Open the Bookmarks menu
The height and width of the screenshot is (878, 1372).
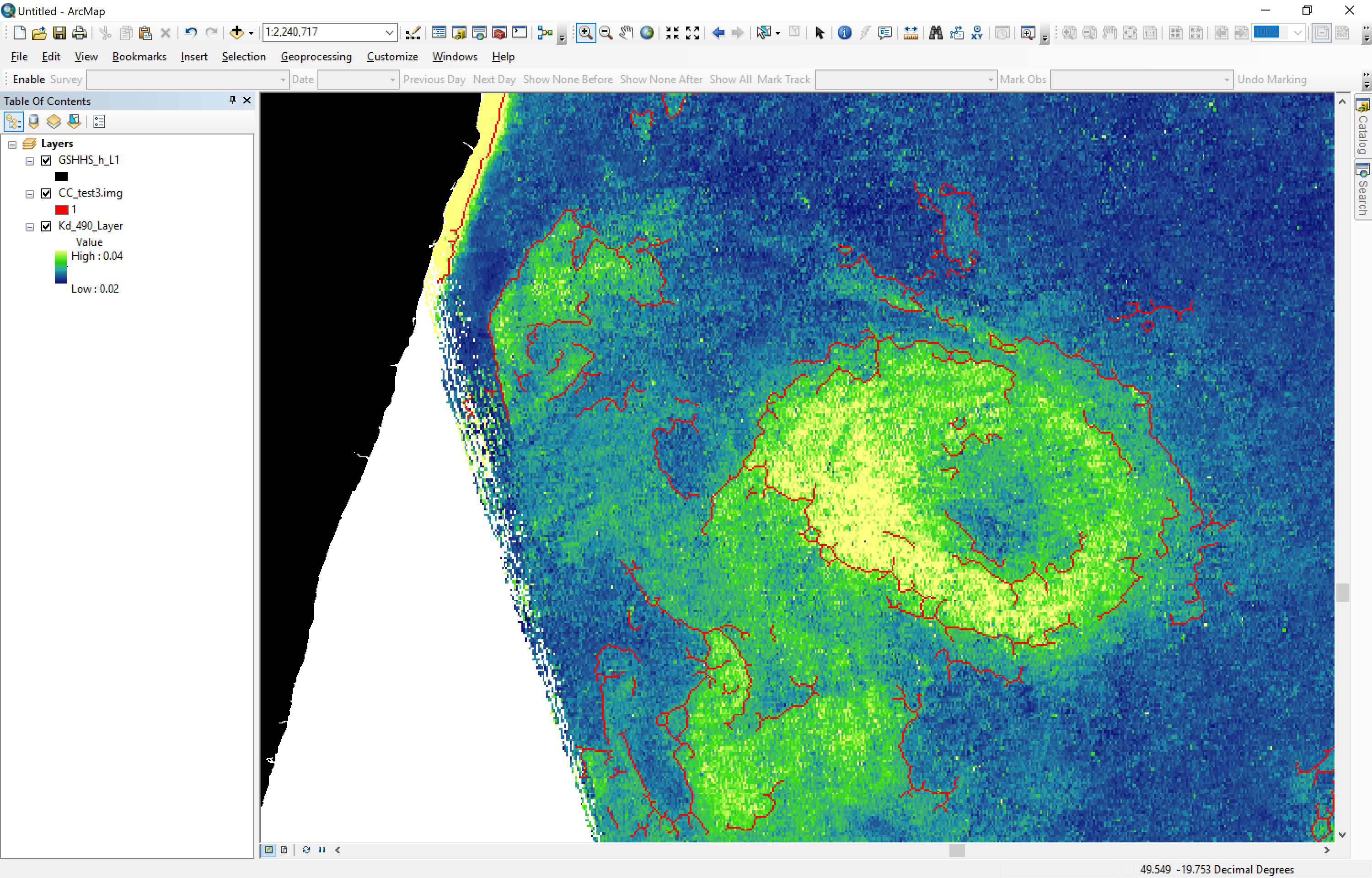[139, 56]
